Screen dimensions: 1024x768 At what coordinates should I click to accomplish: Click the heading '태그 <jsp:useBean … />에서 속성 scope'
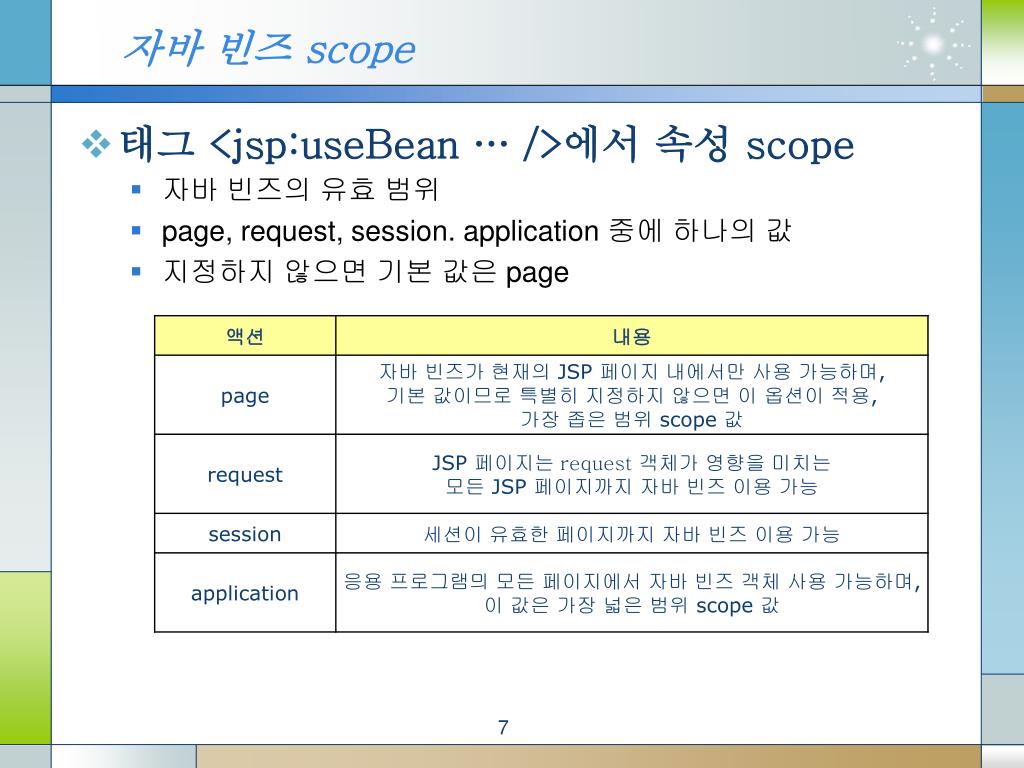pyautogui.click(x=487, y=144)
